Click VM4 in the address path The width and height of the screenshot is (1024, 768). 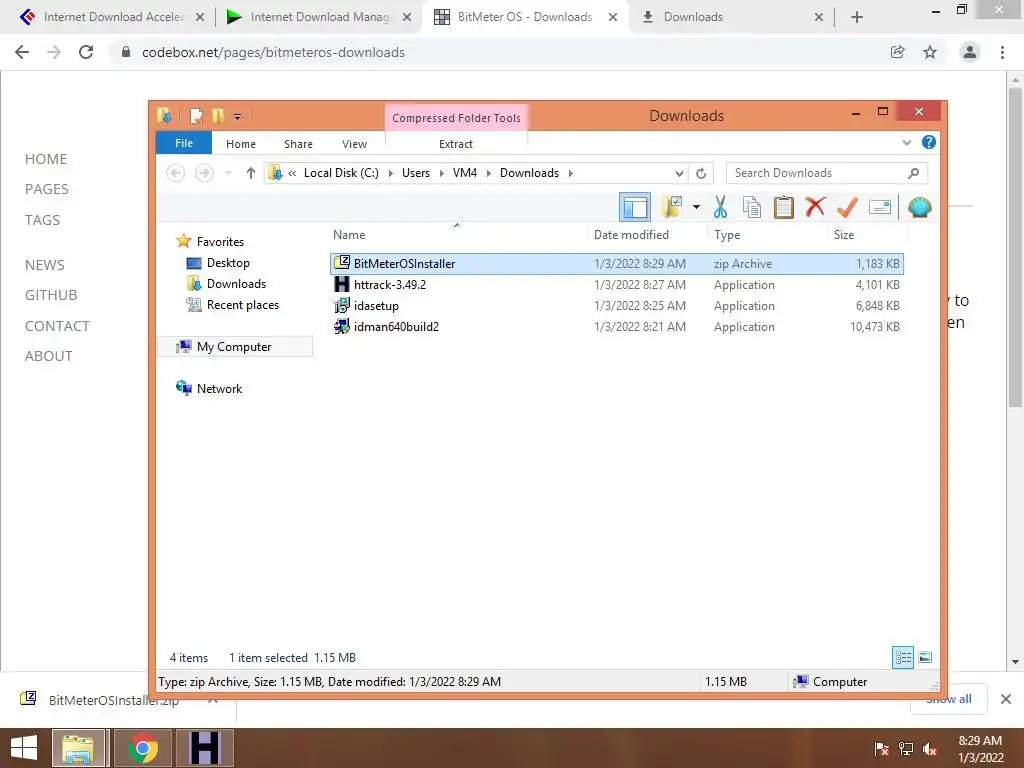tap(465, 173)
